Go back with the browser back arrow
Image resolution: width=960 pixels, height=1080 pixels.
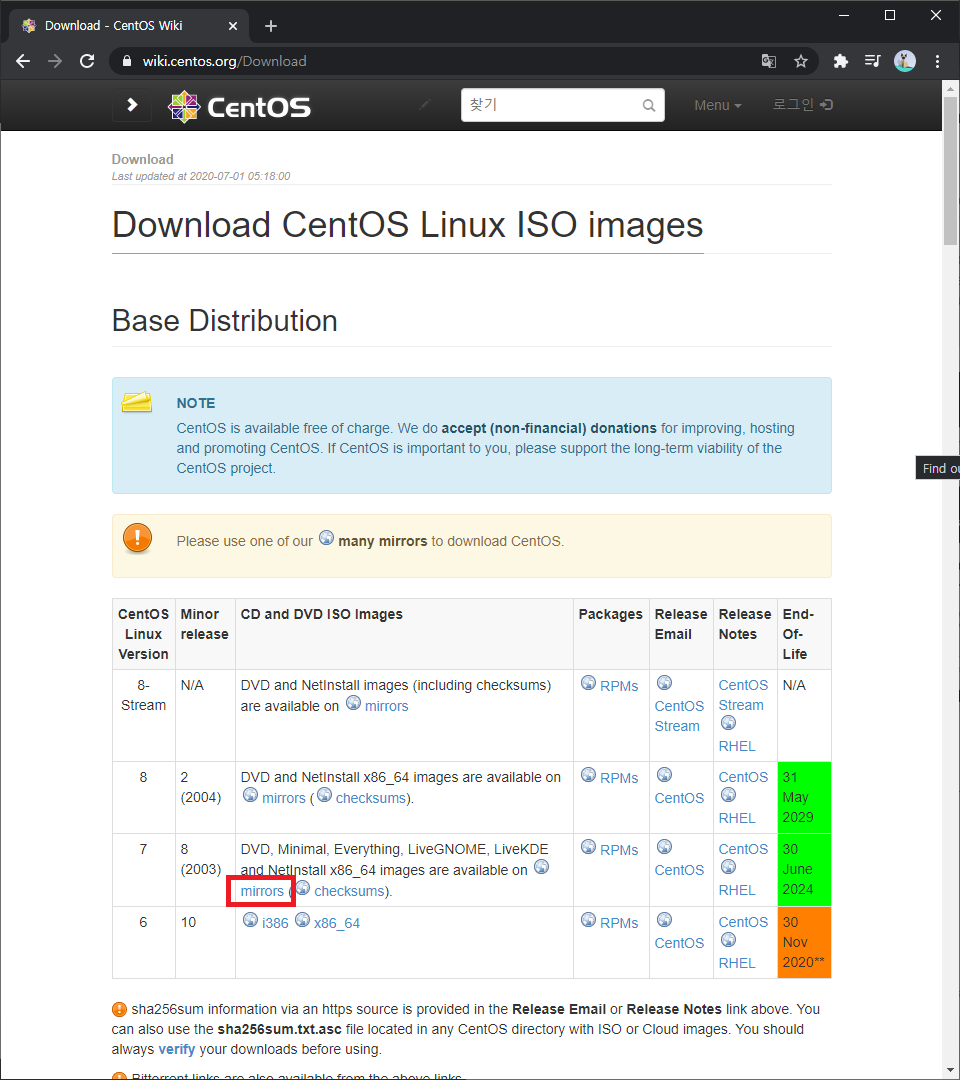click(23, 61)
